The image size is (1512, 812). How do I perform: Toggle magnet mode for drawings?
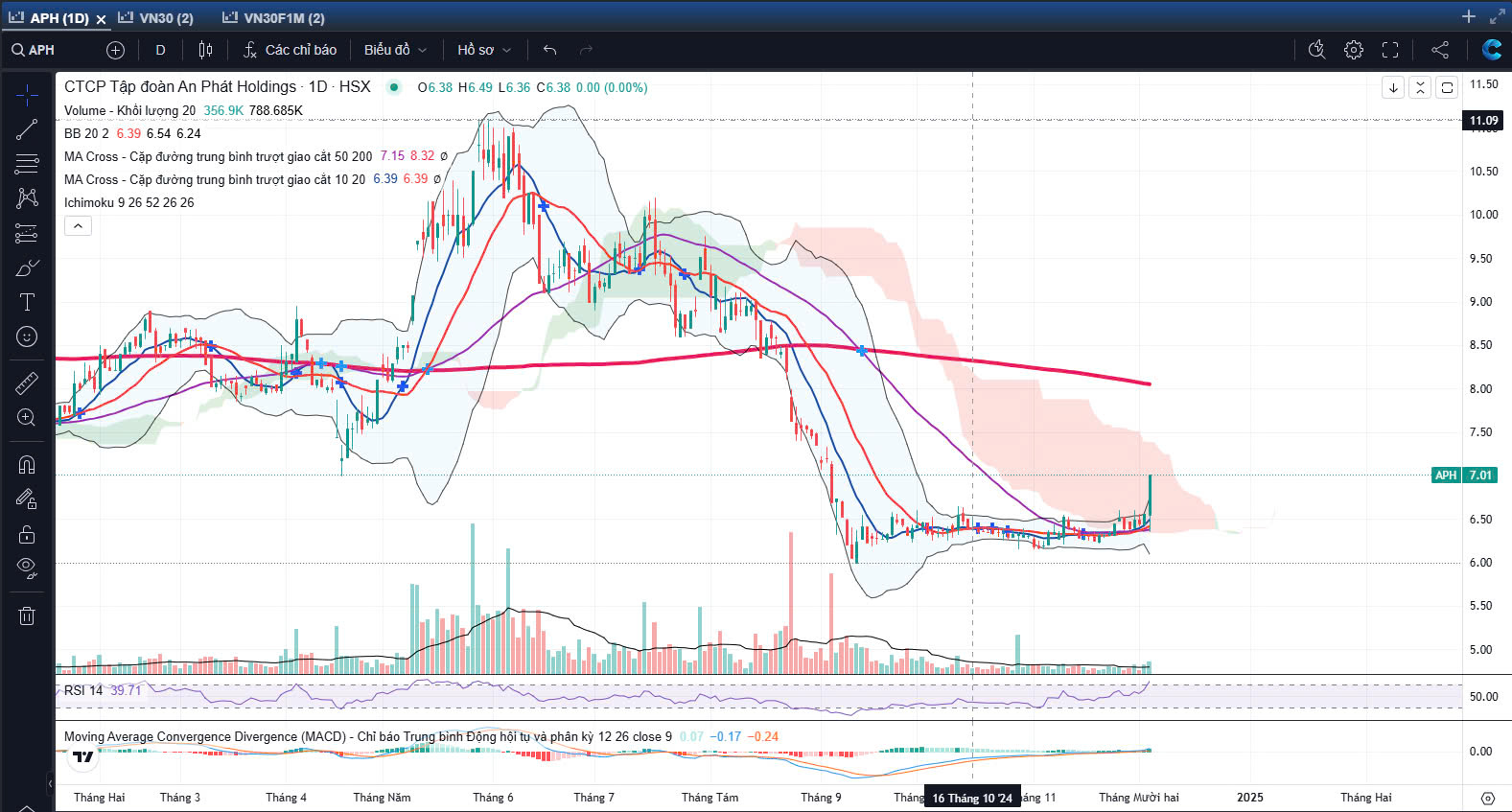coord(27,465)
